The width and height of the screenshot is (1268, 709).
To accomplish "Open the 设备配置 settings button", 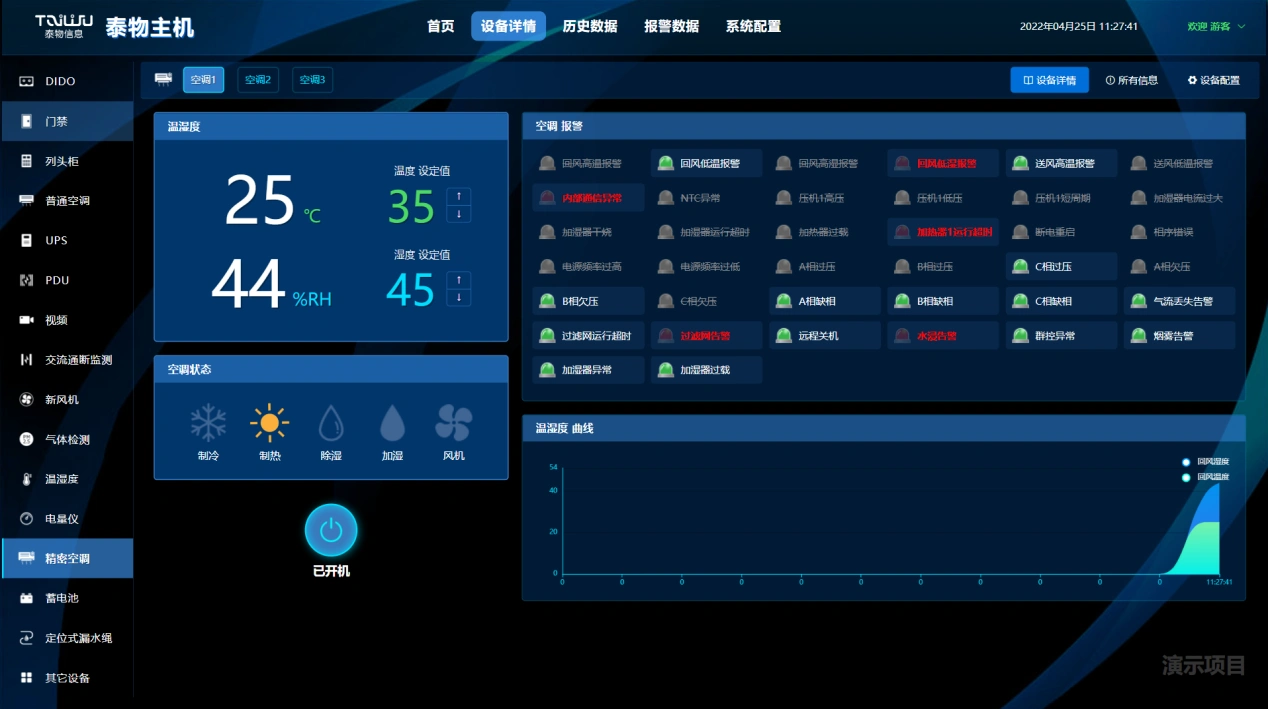I will coord(1213,79).
